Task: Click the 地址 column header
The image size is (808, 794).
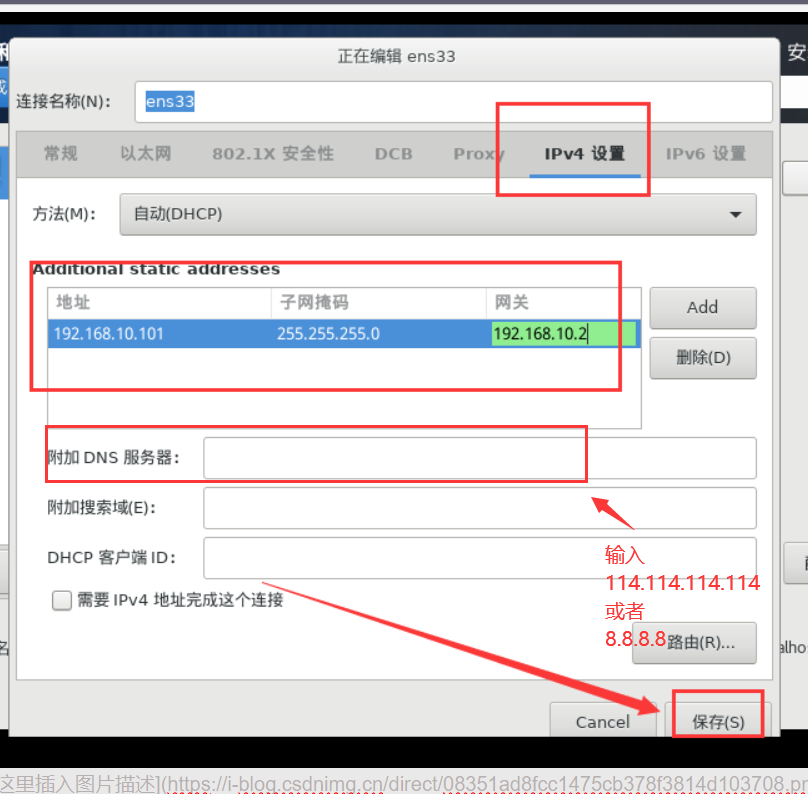Action: click(159, 303)
